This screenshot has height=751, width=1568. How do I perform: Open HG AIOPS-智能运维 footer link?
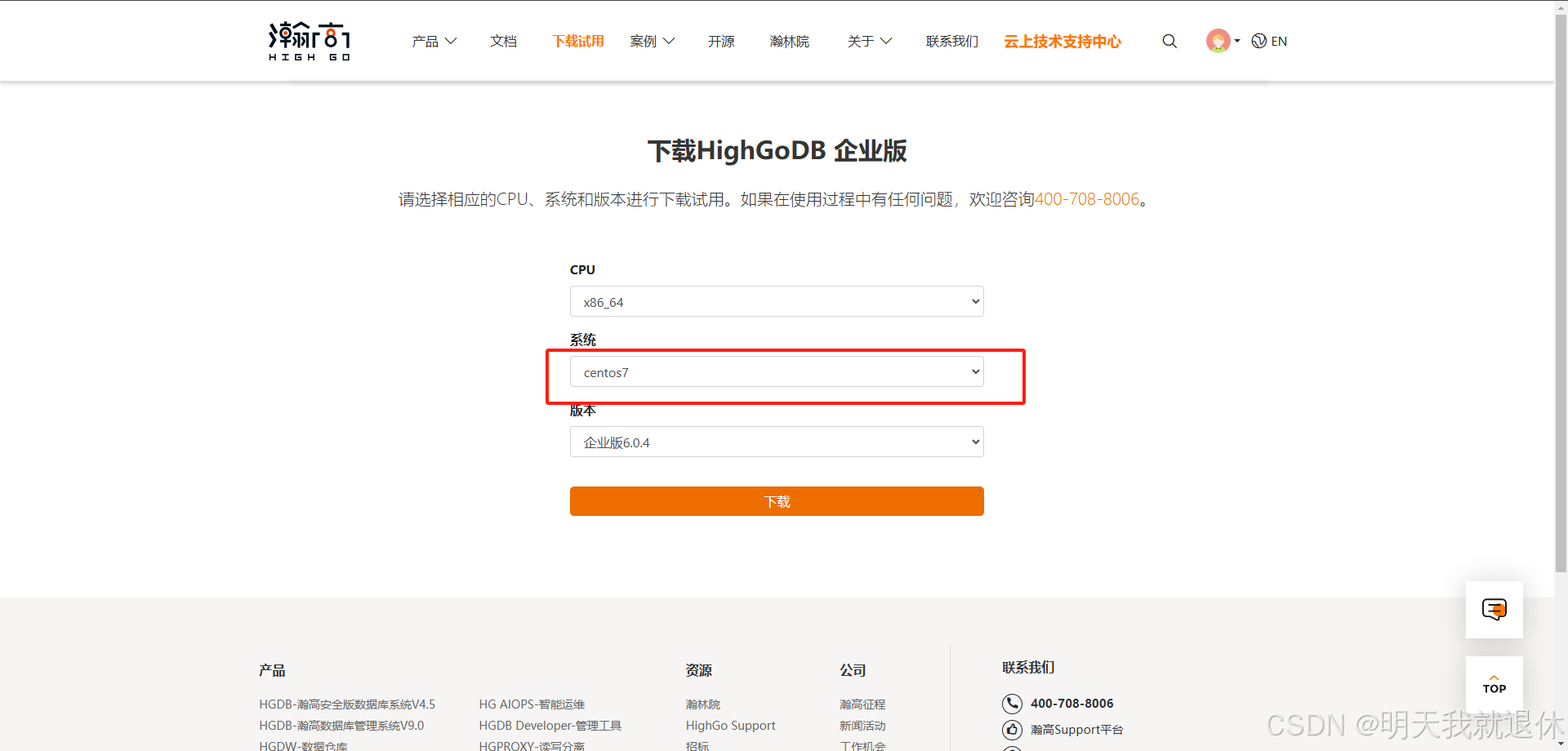532,704
